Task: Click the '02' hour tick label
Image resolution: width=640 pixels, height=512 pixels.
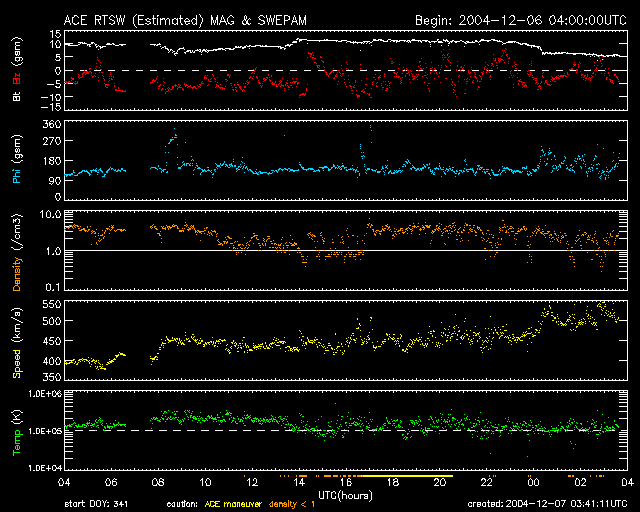Action: tap(580, 482)
